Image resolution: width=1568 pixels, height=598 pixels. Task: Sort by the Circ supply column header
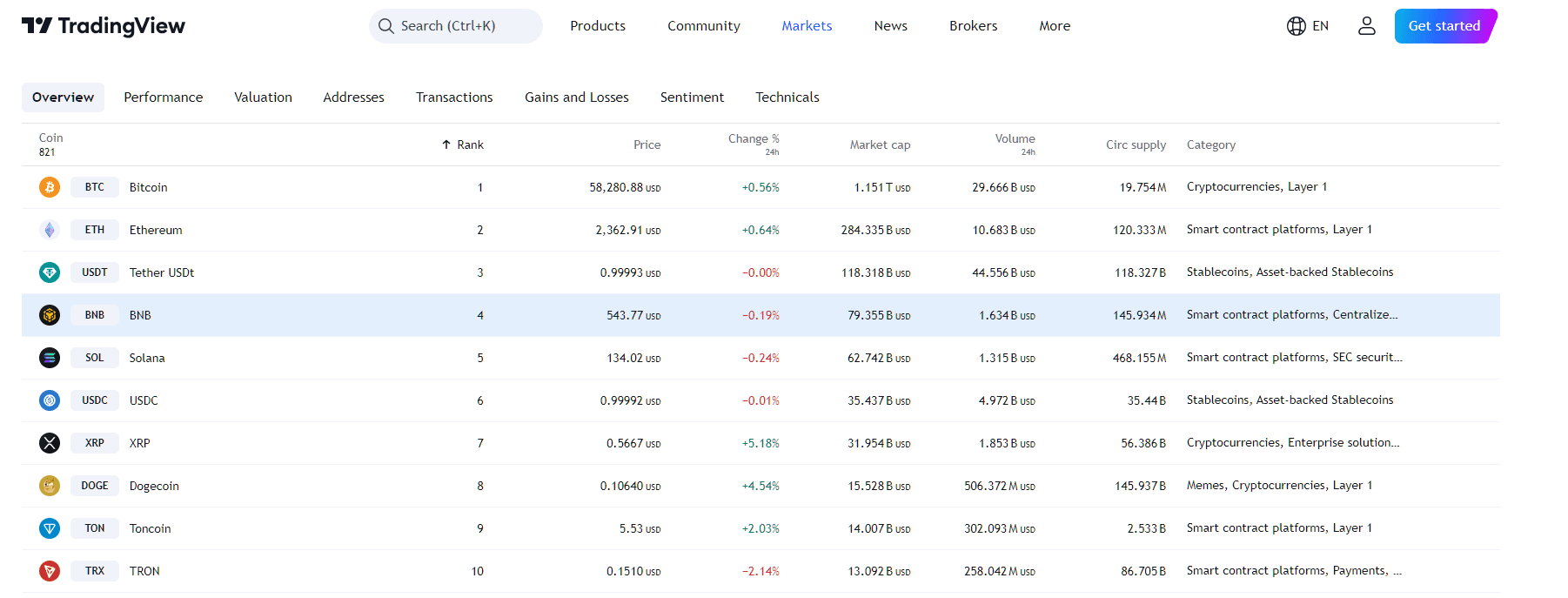click(1136, 144)
